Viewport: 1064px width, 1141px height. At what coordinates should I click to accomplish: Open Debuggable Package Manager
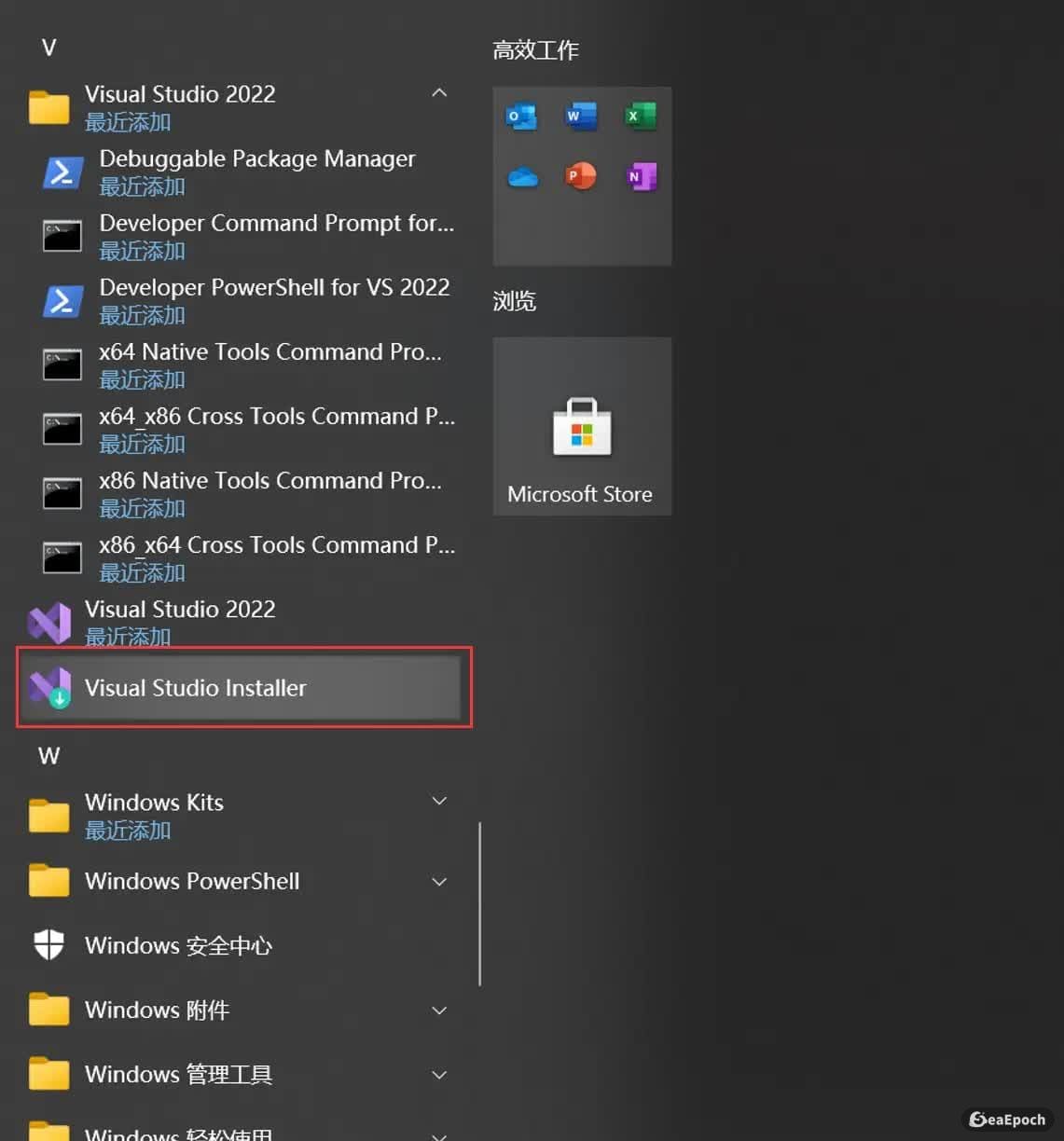pos(256,171)
